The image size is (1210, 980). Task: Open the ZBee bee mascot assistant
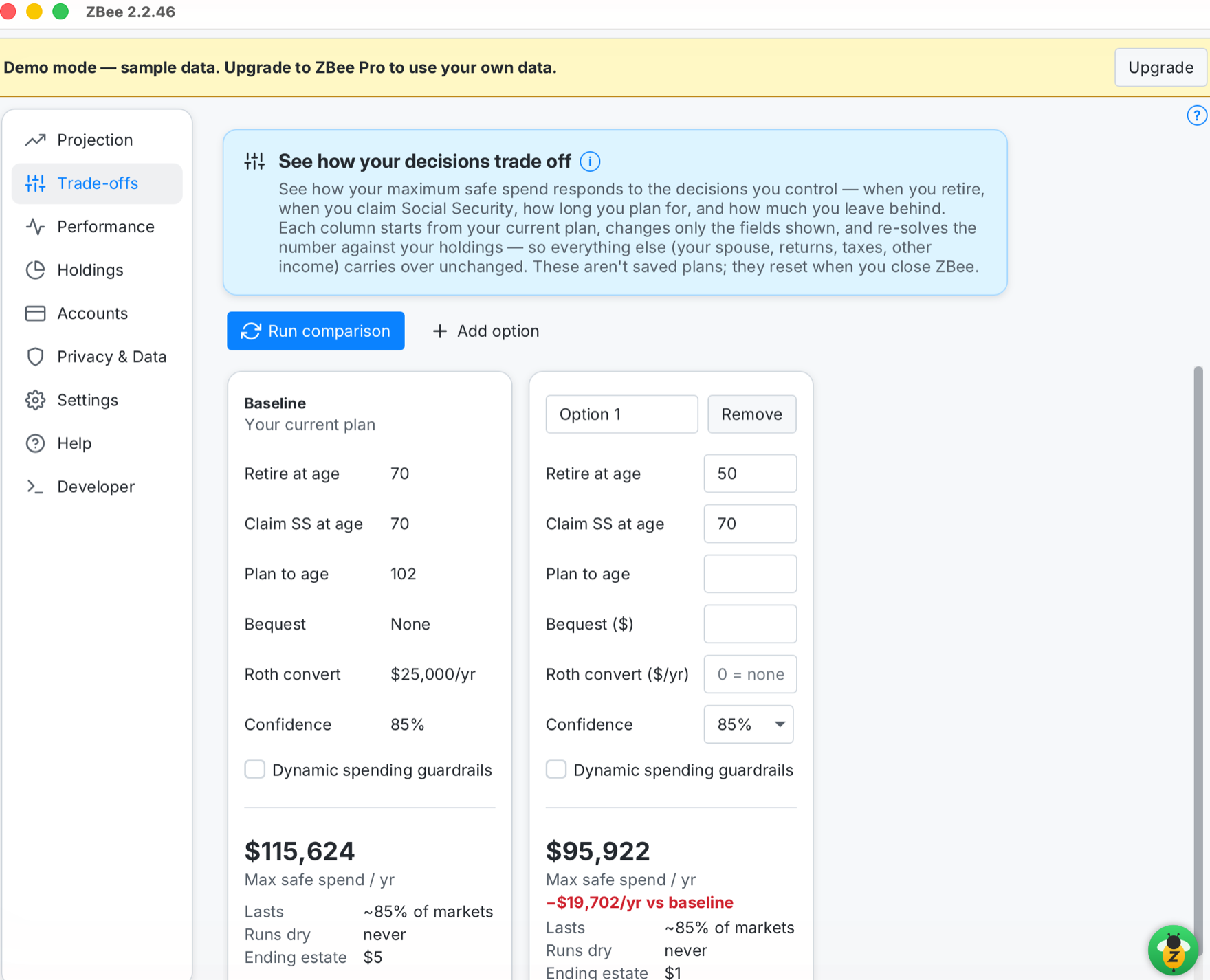(1173, 950)
